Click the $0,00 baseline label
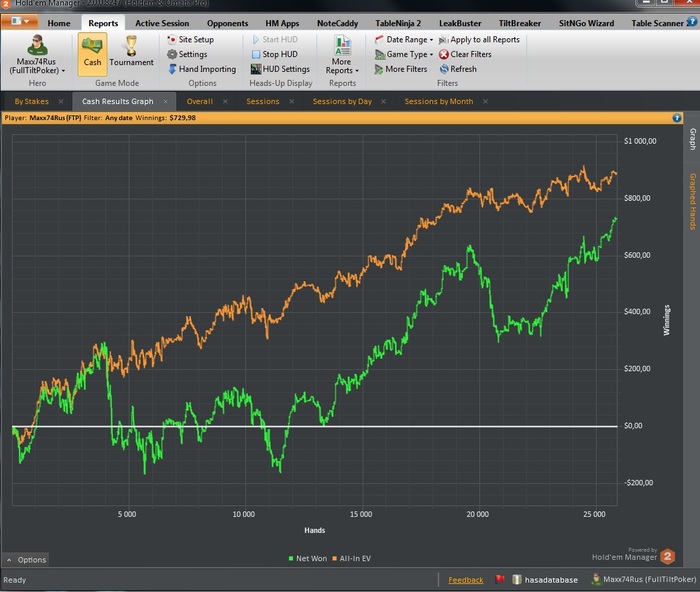This screenshot has height=592, width=700. tap(633, 425)
